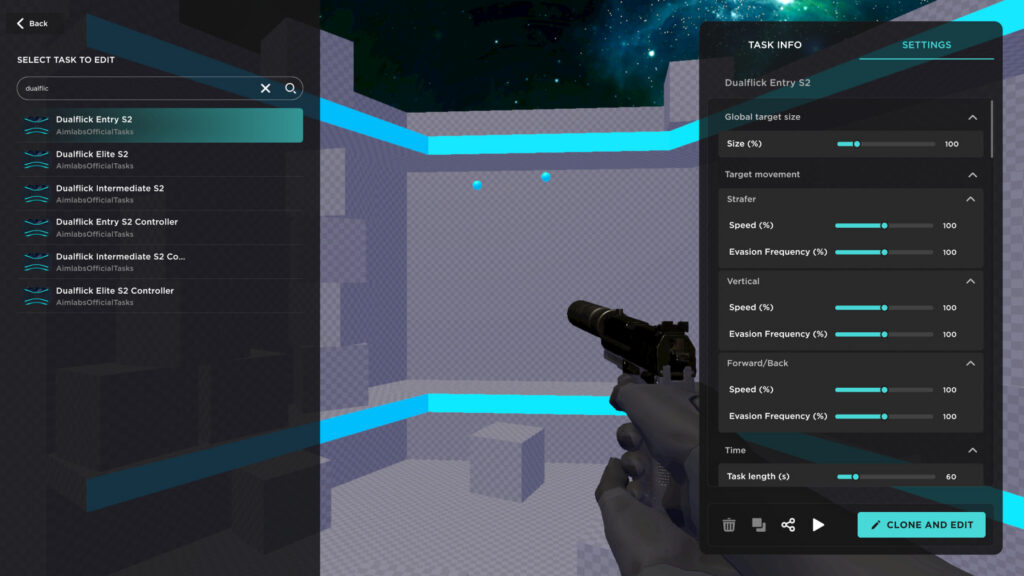Click the Task length value 60
Image resolution: width=1024 pixels, height=576 pixels.
pyautogui.click(x=951, y=477)
